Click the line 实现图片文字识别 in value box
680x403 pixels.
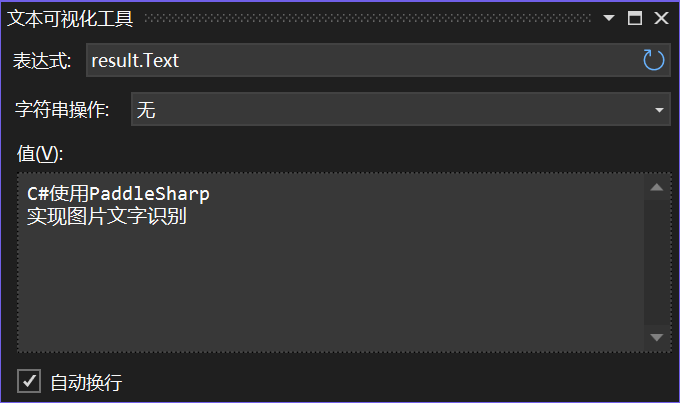coord(107,216)
